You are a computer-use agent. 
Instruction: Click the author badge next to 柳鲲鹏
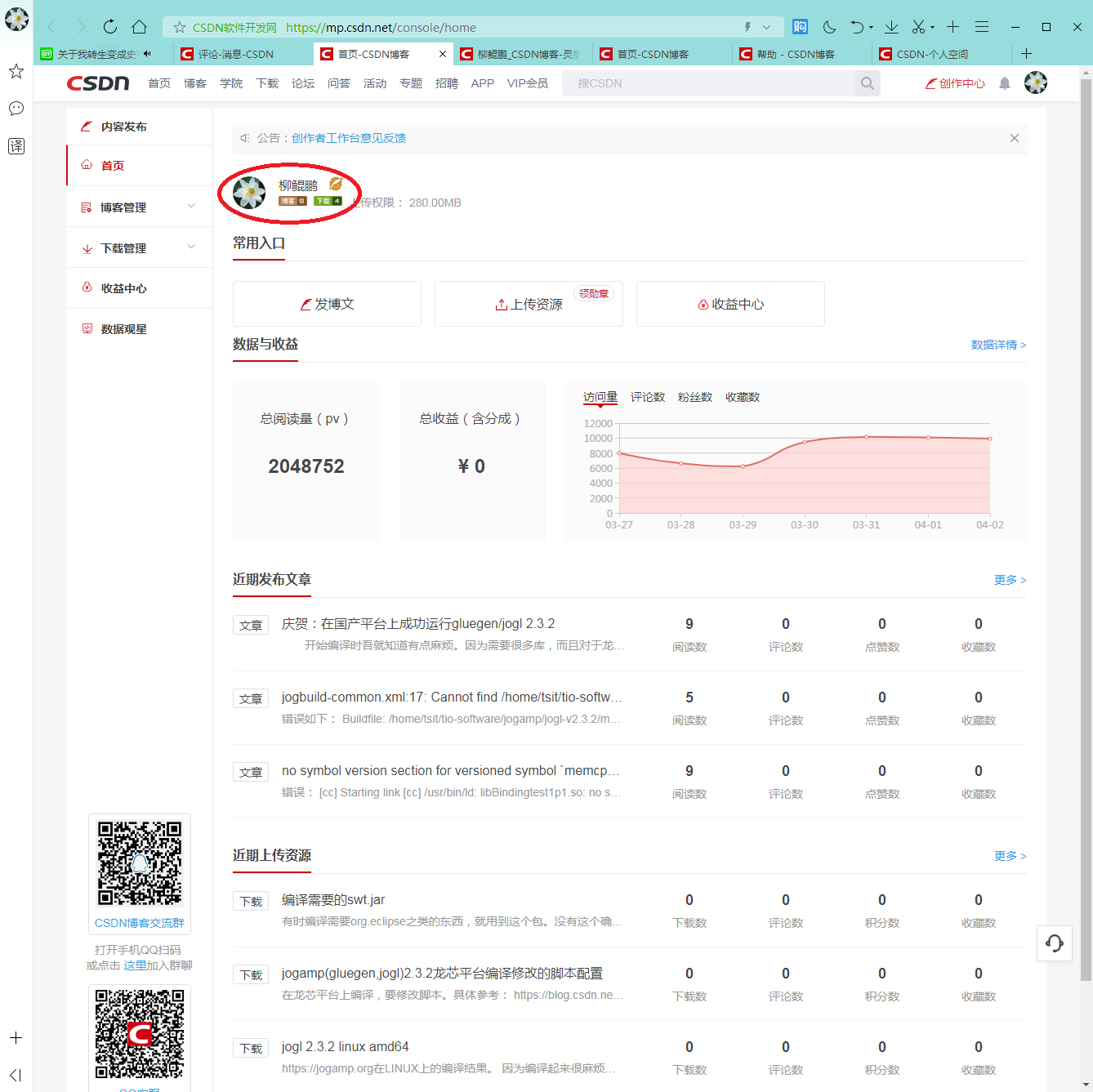(x=336, y=185)
